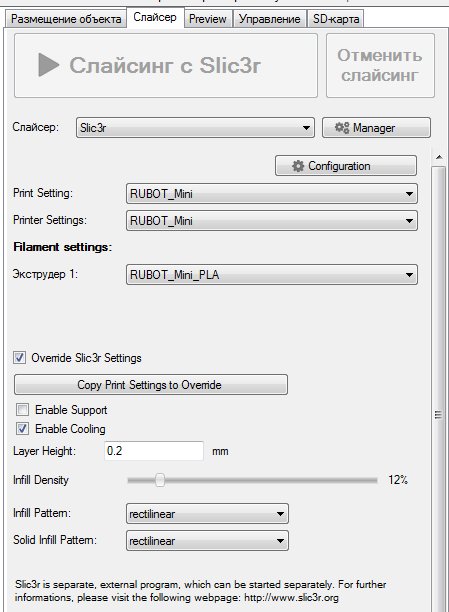
Task: Switch to the SD-карта tab
Action: click(336, 19)
